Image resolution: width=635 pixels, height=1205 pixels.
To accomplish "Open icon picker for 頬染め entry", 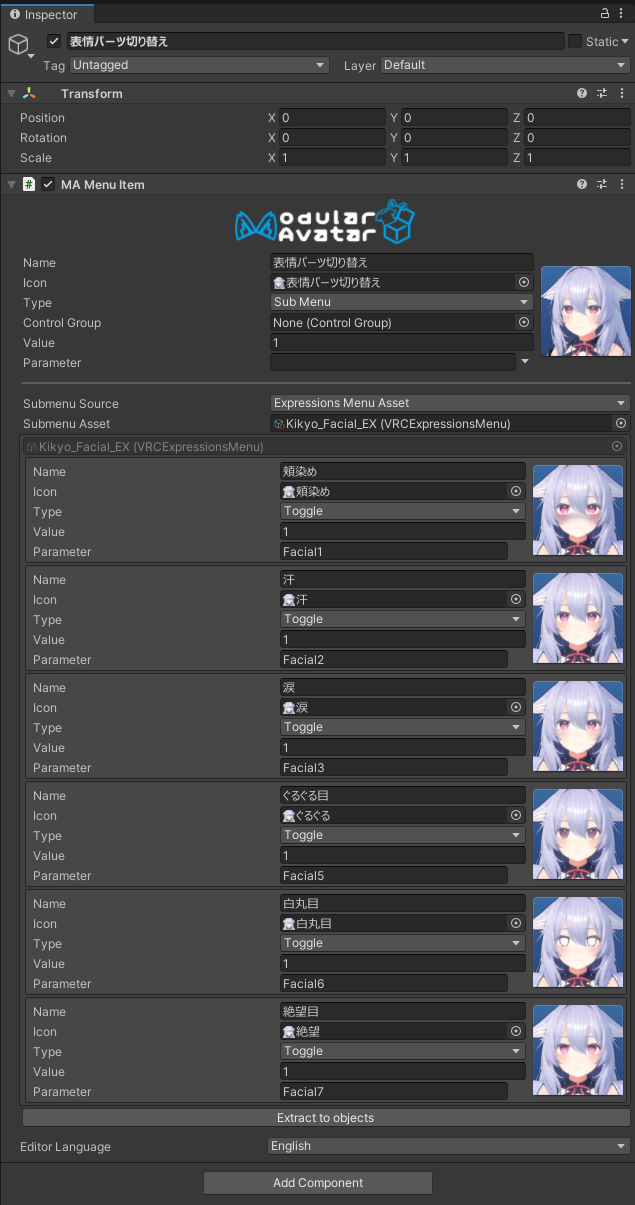I will (516, 491).
